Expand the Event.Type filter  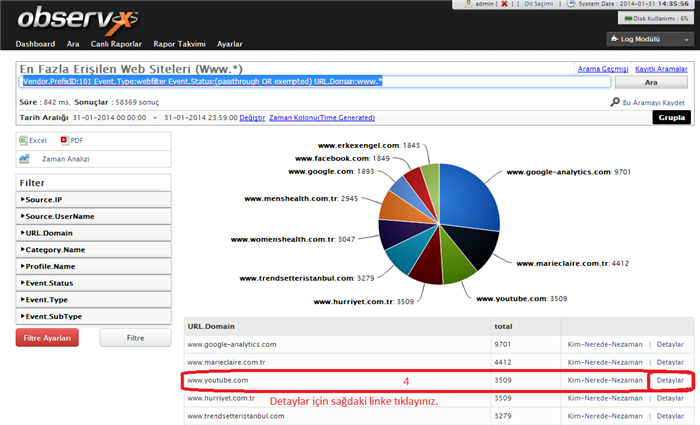tap(93, 300)
